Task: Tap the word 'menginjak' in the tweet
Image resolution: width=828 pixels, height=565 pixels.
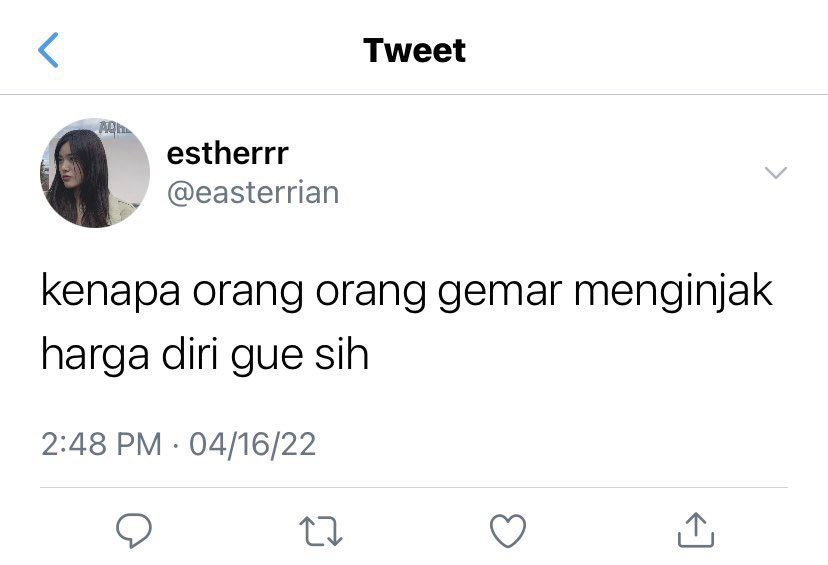Action: coord(673,291)
